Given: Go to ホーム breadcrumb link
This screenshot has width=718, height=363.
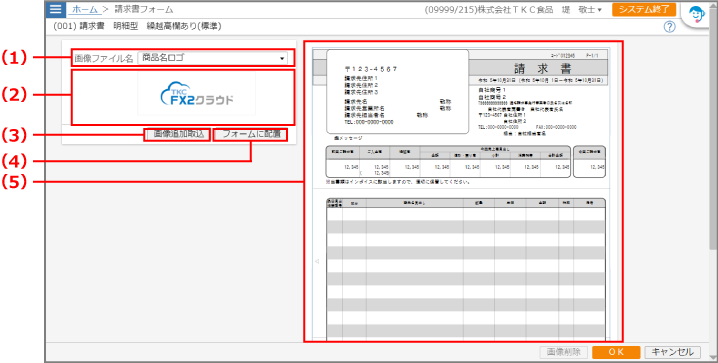Looking at the screenshot, I should pyautogui.click(x=85, y=10).
